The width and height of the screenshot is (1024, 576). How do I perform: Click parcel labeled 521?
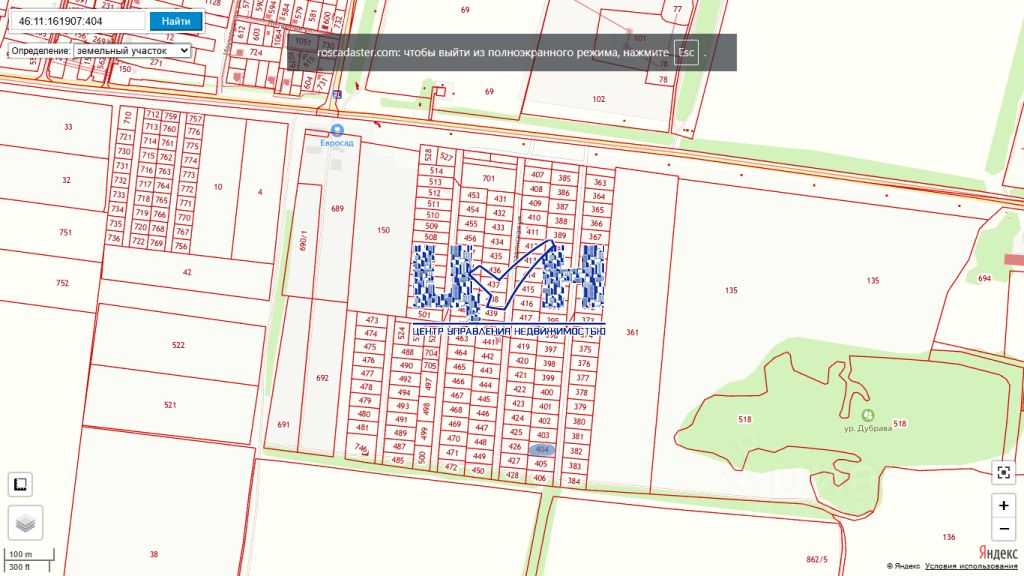tap(170, 405)
